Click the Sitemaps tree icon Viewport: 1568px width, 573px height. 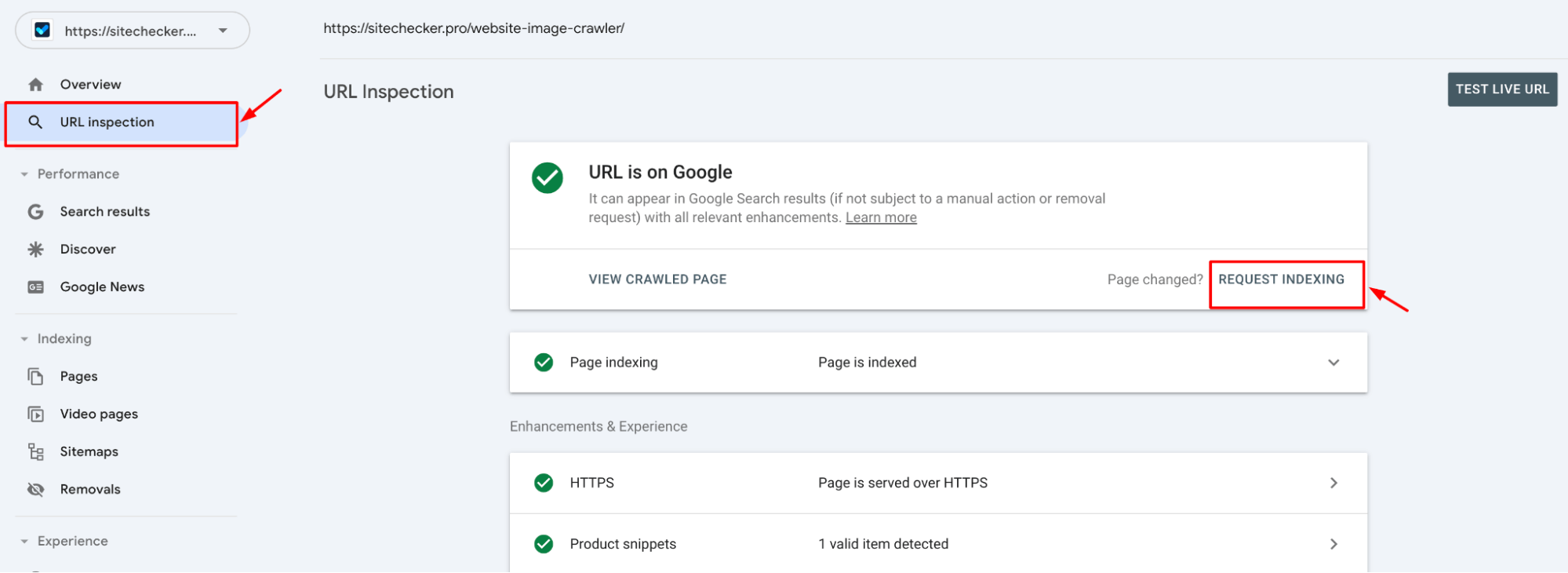(x=35, y=451)
